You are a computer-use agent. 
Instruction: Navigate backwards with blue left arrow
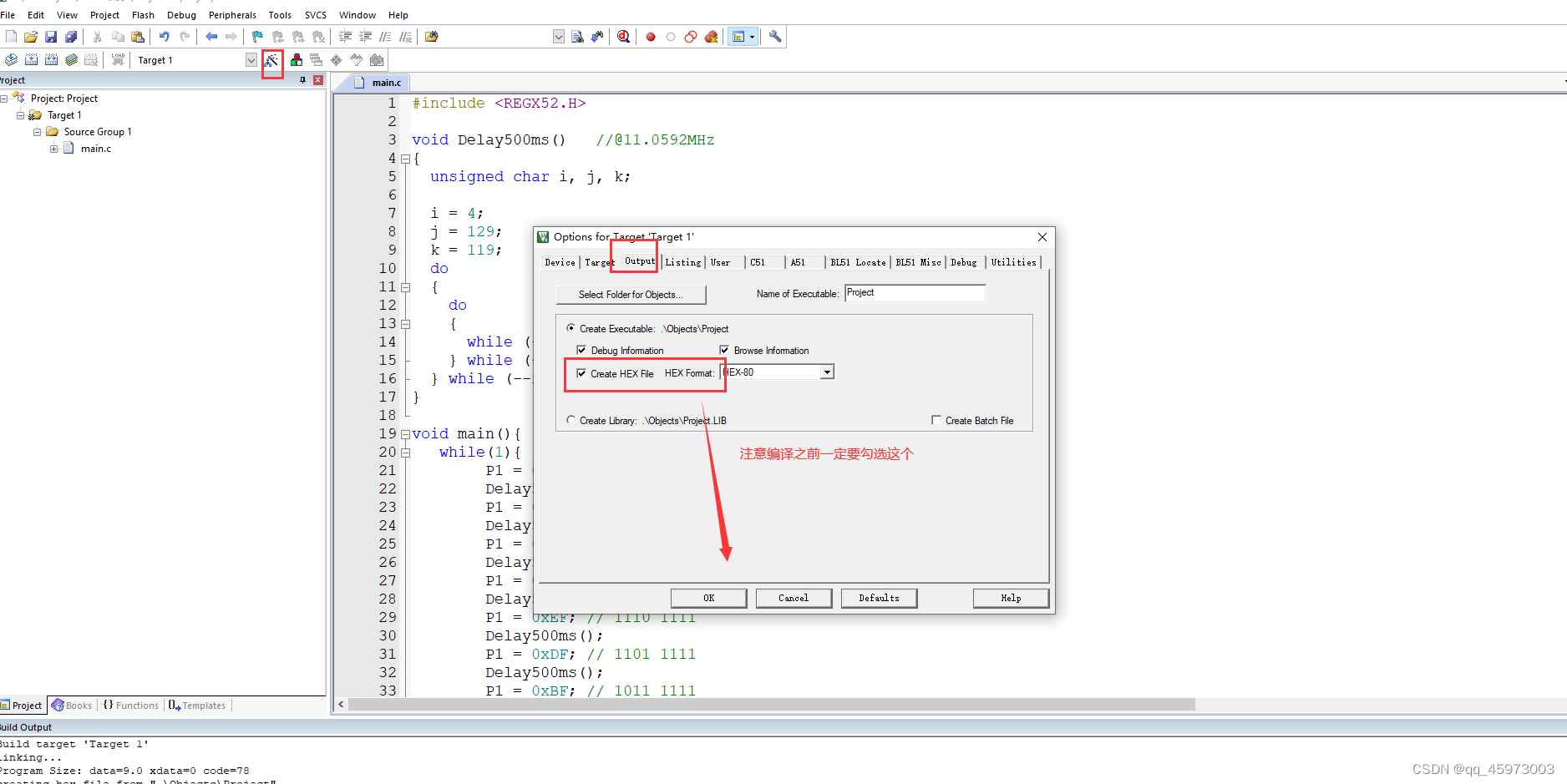(x=211, y=37)
